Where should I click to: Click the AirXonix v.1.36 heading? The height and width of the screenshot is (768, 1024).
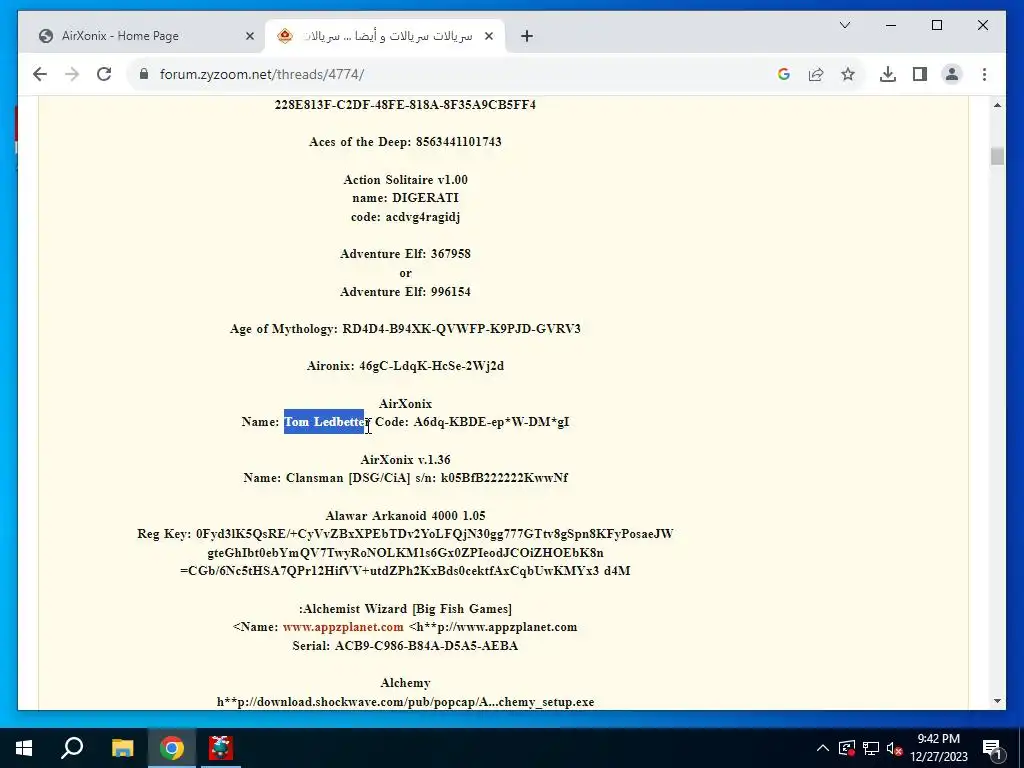click(405, 460)
